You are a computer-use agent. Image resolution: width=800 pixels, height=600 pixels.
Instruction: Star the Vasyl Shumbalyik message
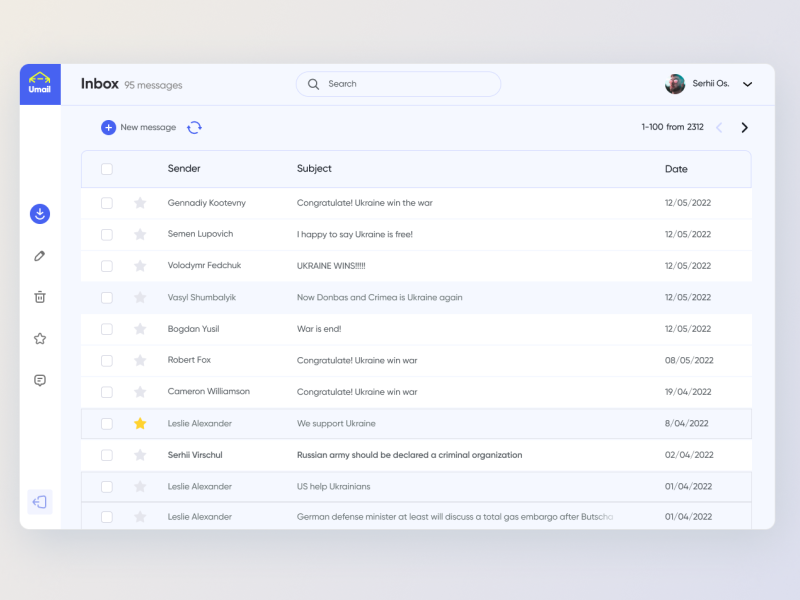[x=140, y=297]
